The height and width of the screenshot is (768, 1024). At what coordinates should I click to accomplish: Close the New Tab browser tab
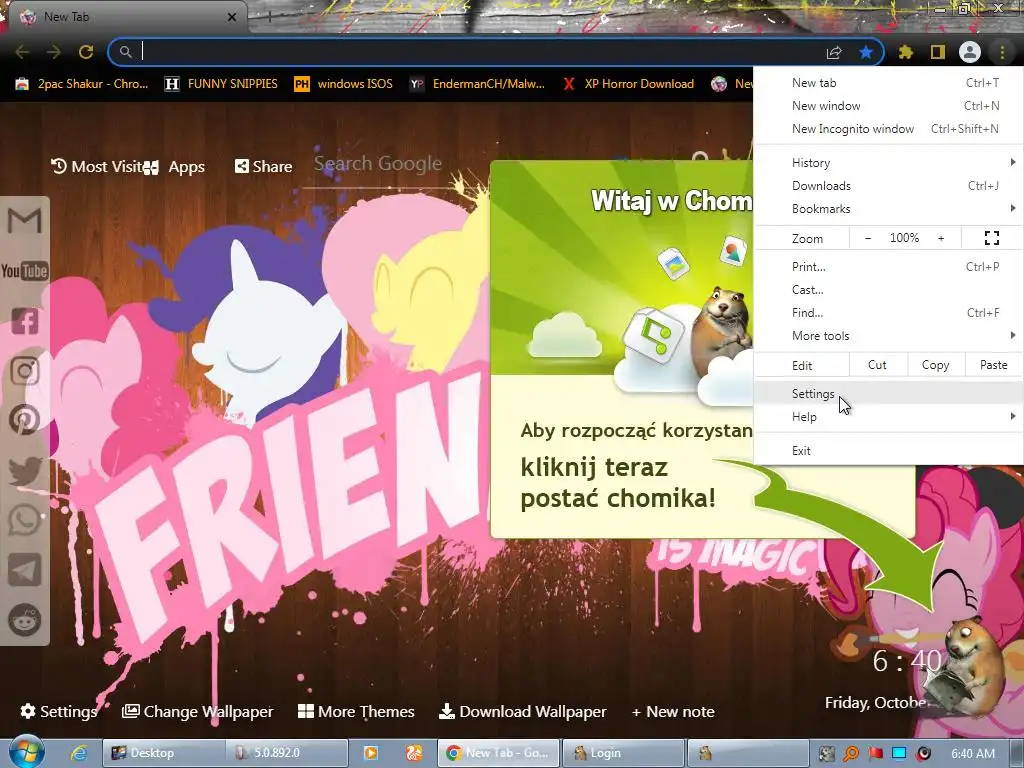coord(231,17)
